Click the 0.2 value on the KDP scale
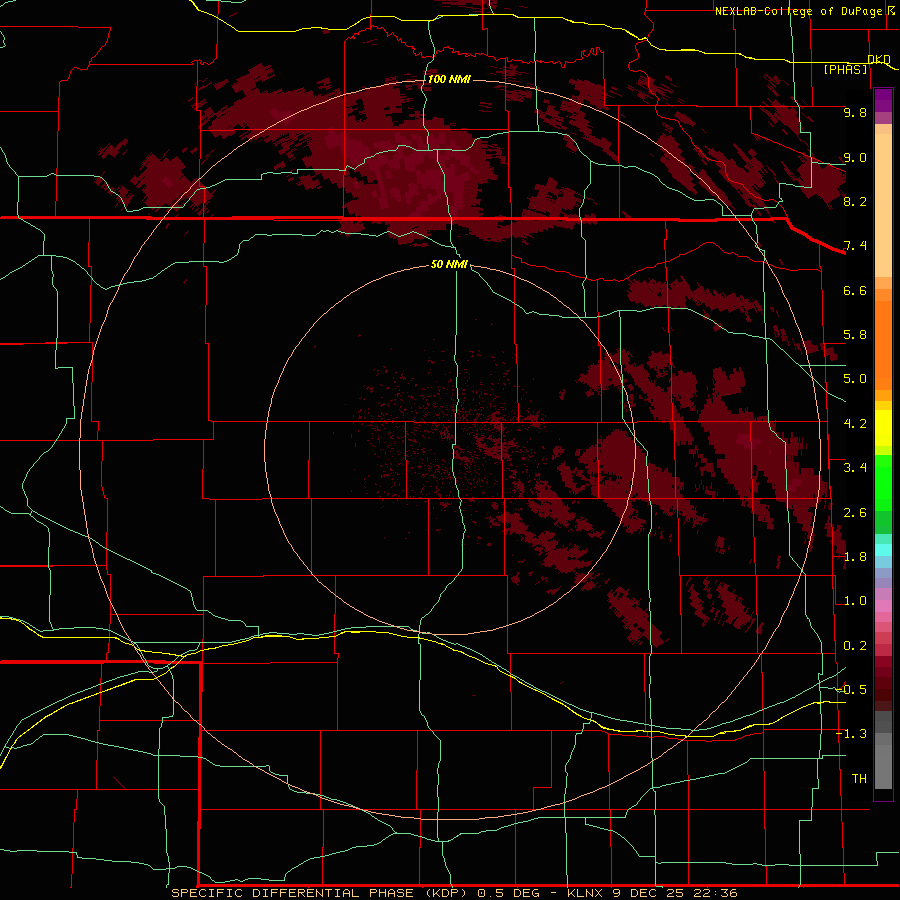 click(855, 646)
